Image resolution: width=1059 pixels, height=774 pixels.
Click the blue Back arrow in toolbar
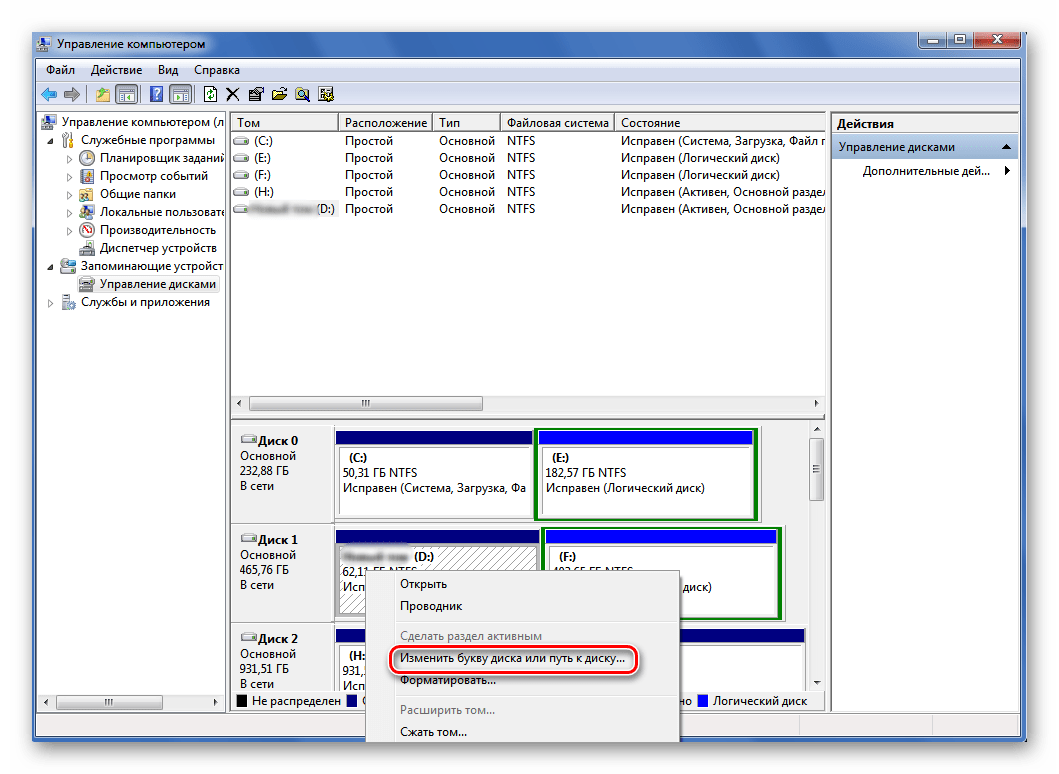(49, 94)
